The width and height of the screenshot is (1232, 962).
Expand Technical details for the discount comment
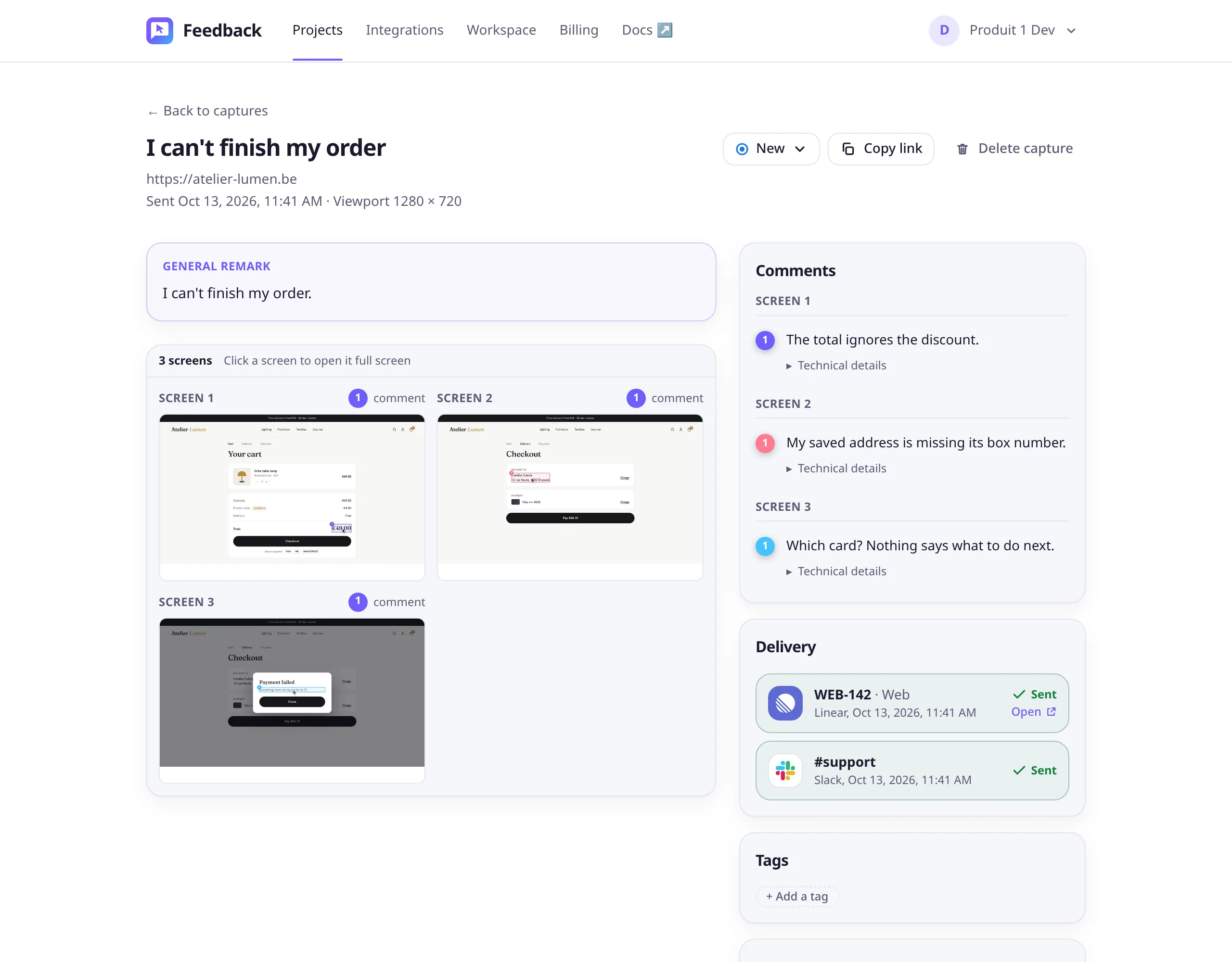pyautogui.click(x=836, y=366)
